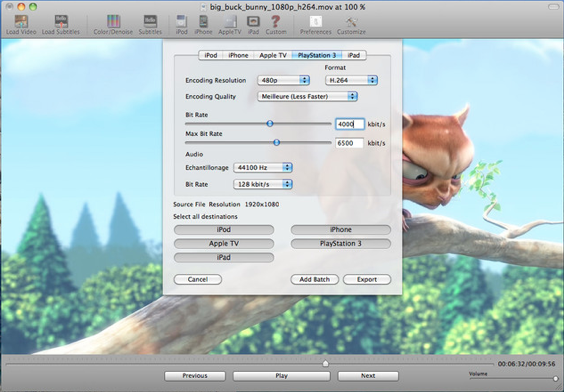Screen dimensions: 564x392
Task: Open the Encoding Quality dropdown
Action: point(307,96)
